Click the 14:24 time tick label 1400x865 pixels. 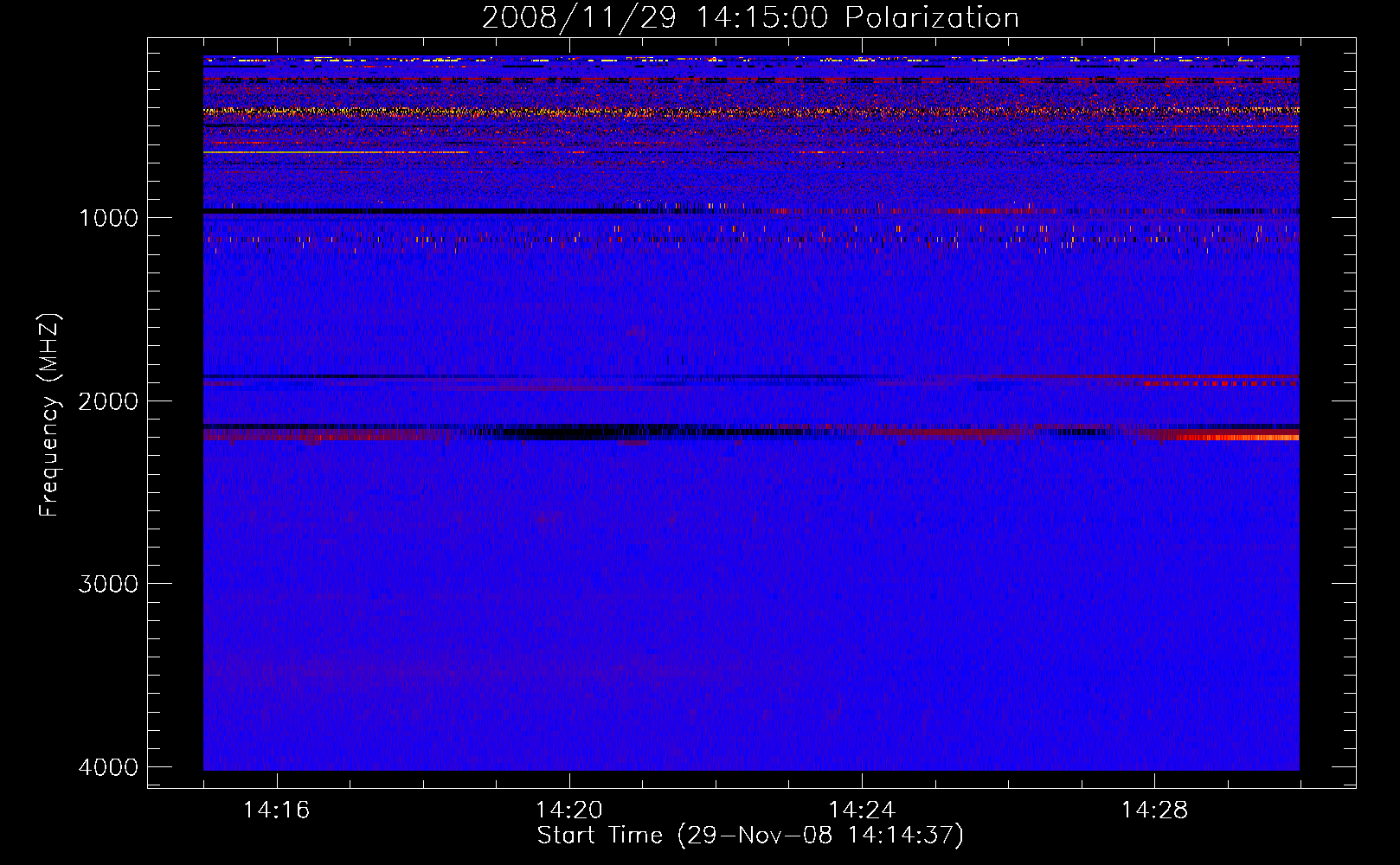coord(862,810)
